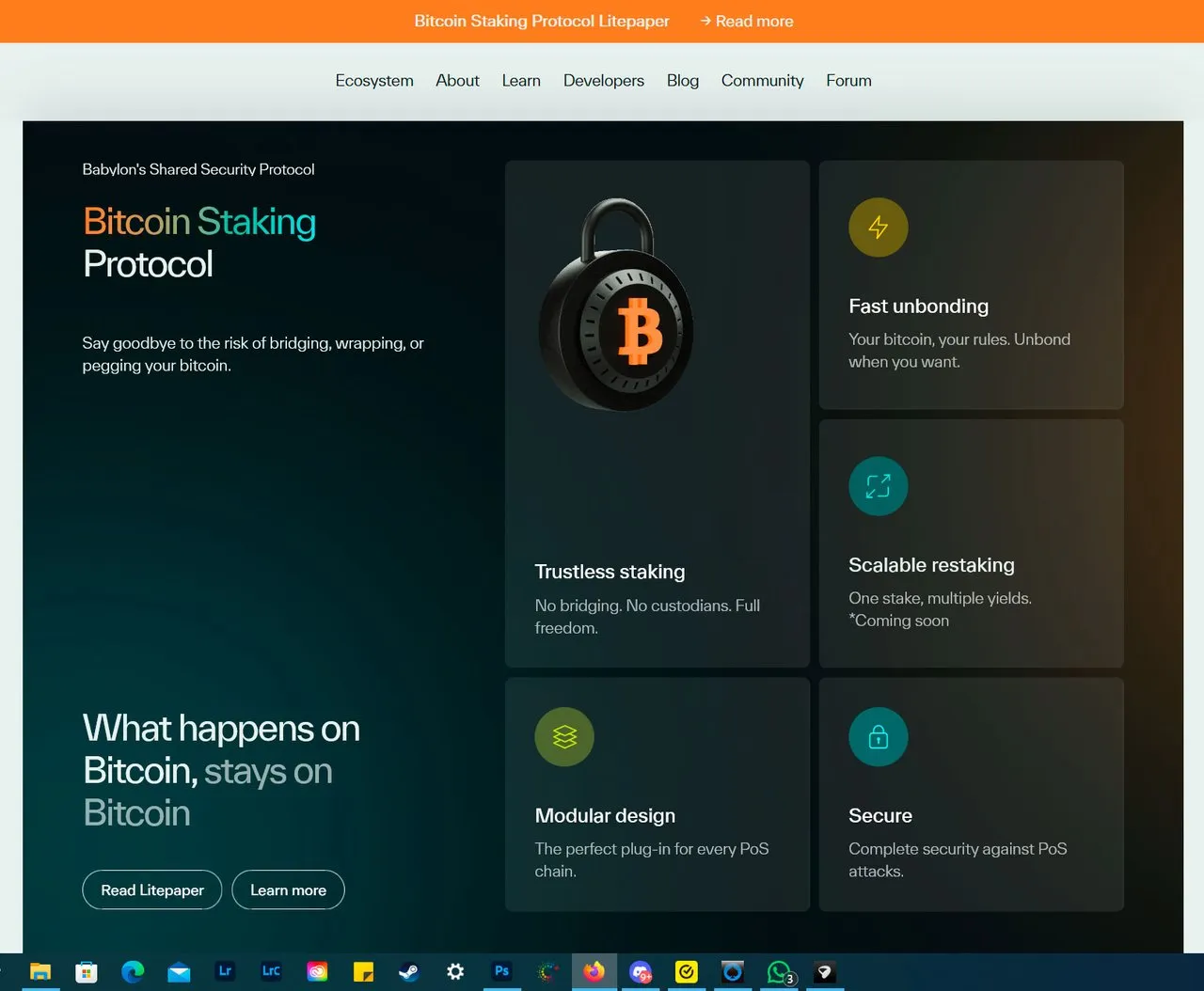Click 'What happens on Bitcoin' heading
Screen dimensions: 1204x991
pos(221,771)
